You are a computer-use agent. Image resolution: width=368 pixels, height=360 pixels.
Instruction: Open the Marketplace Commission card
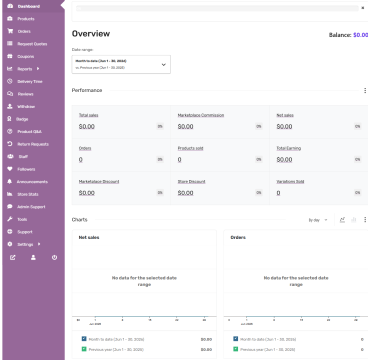click(x=220, y=122)
